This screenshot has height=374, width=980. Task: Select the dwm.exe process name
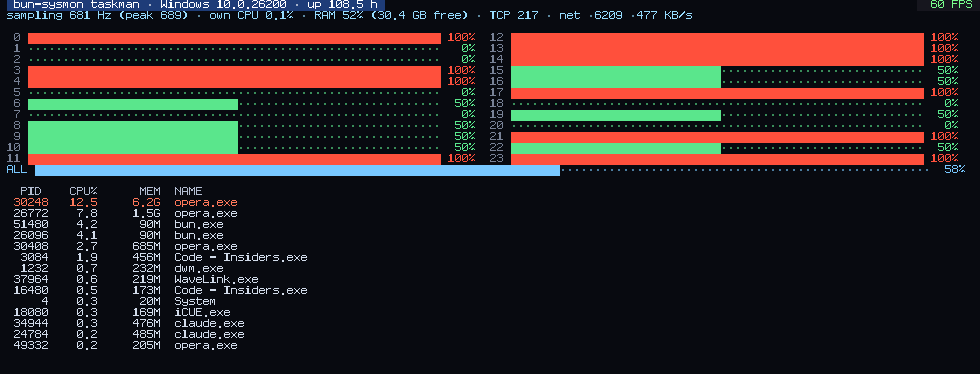199,268
